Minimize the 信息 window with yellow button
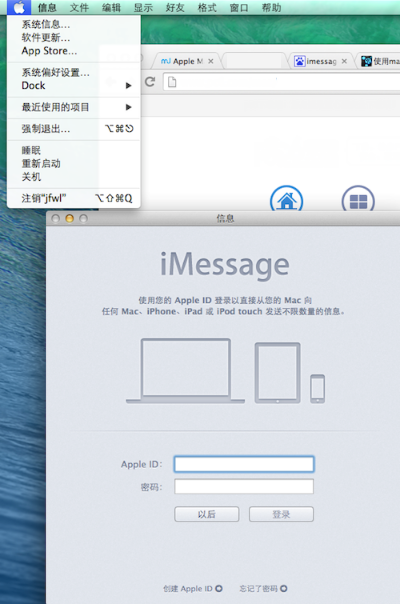This screenshot has height=604, width=400. (x=69, y=218)
